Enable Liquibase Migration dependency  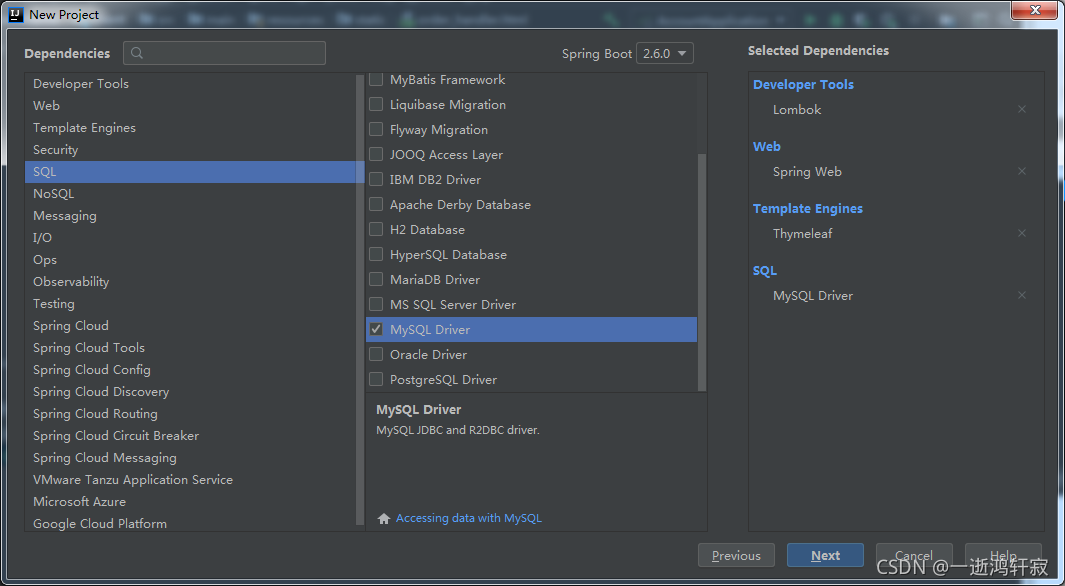click(x=376, y=105)
